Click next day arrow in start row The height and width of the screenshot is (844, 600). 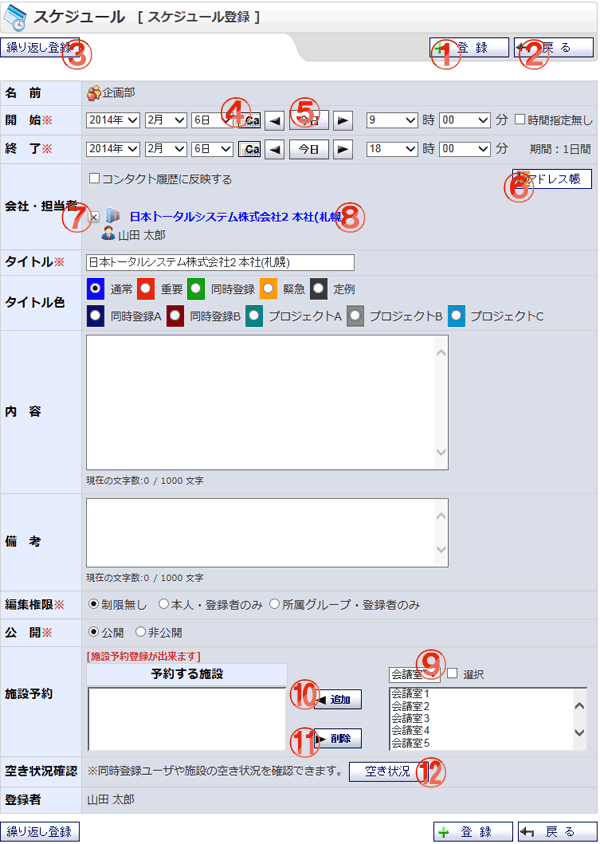point(343,120)
